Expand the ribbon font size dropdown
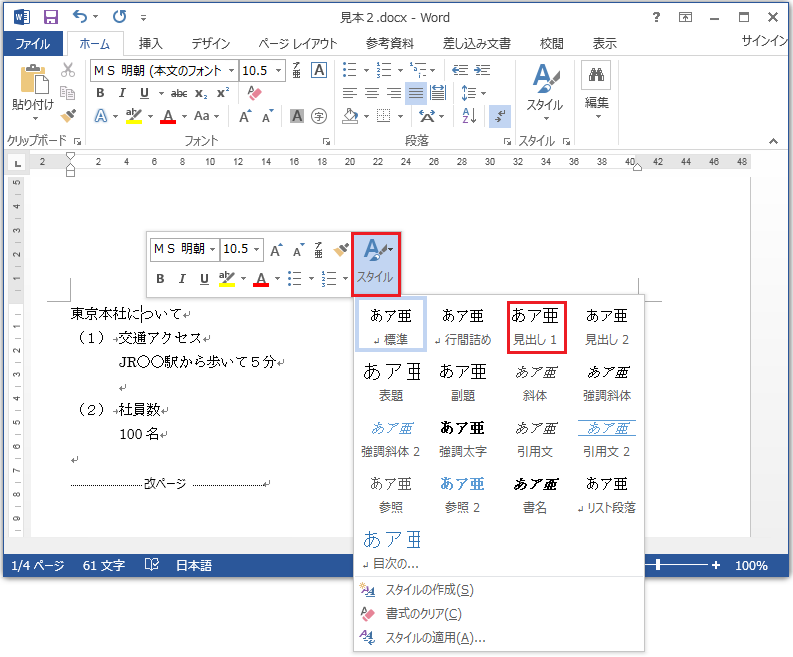Viewport: 793px width, 657px height. (x=277, y=70)
